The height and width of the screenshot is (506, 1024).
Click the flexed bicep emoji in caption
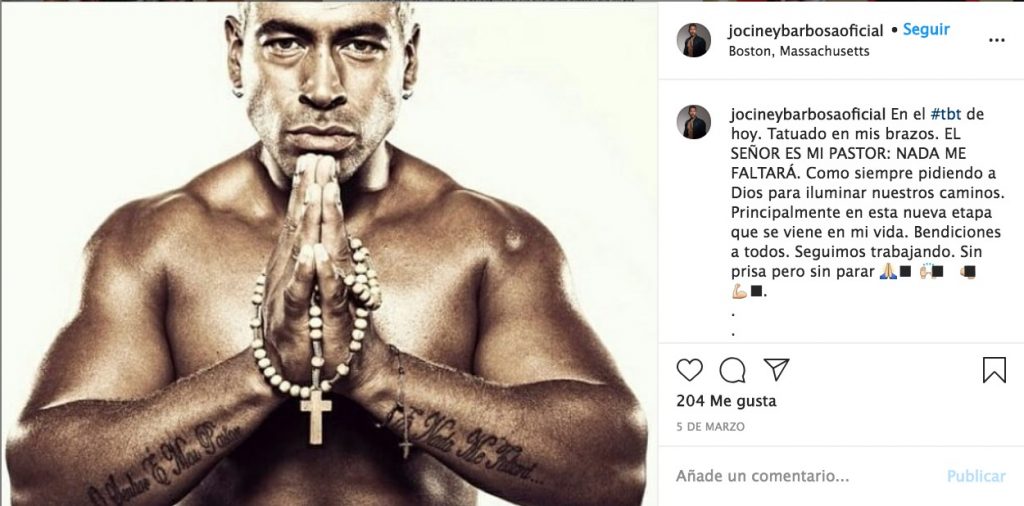739,291
